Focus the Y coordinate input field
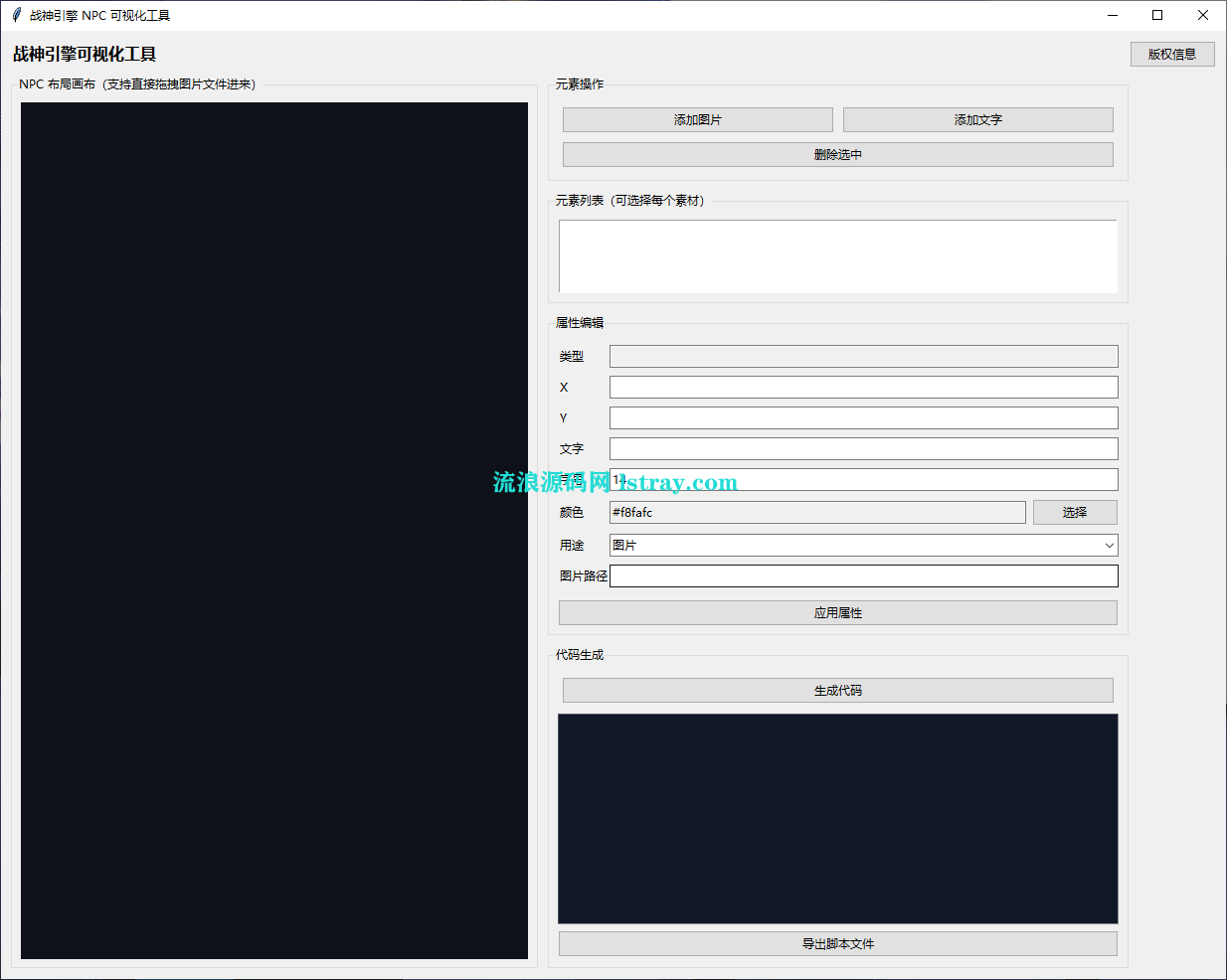This screenshot has height=980, width=1227. point(863,417)
